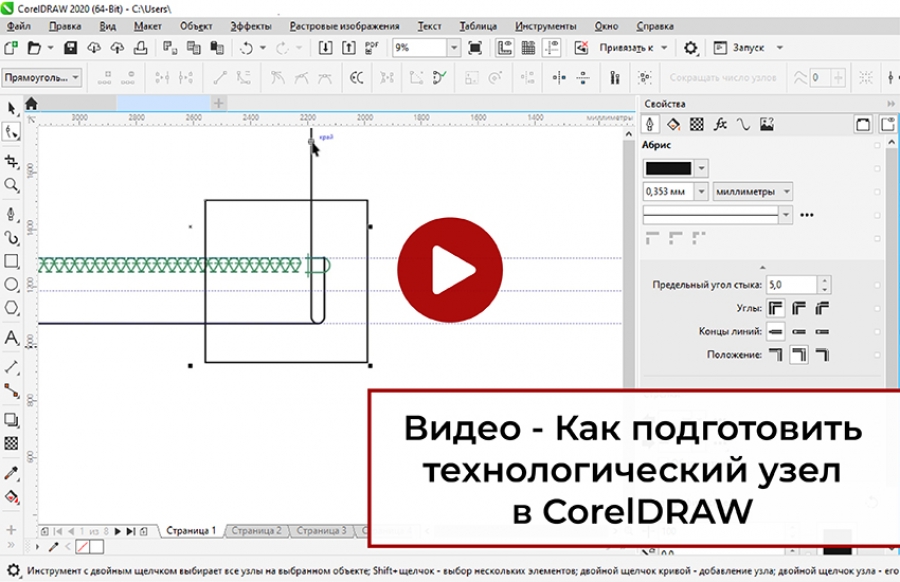Select the Ellipse tool
This screenshot has height=582, width=900.
point(11,285)
